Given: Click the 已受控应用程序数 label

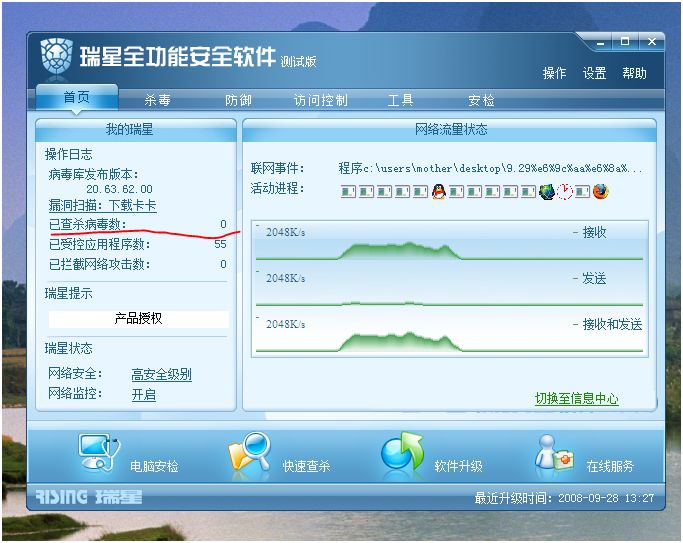Looking at the screenshot, I should pos(99,244).
